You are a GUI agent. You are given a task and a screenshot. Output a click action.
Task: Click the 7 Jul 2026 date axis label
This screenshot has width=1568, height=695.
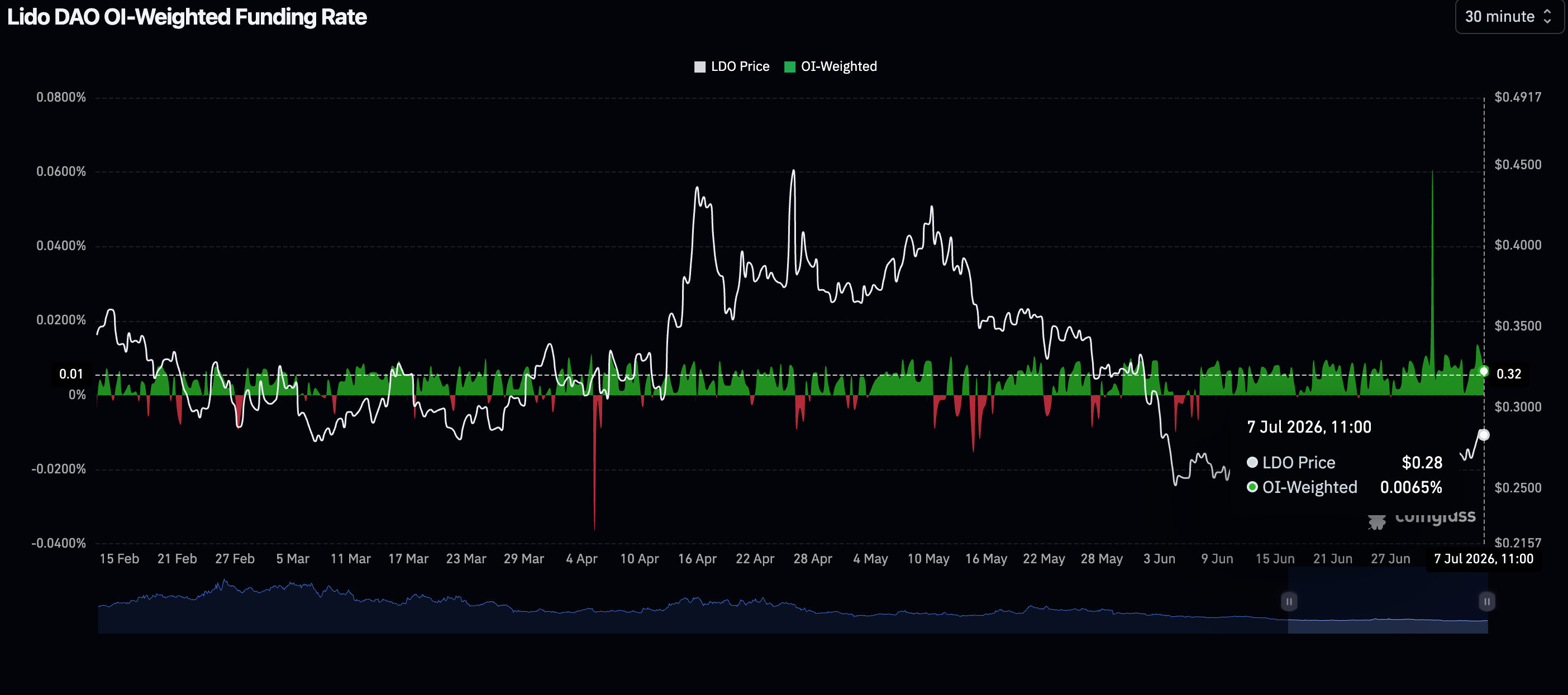[1484, 559]
